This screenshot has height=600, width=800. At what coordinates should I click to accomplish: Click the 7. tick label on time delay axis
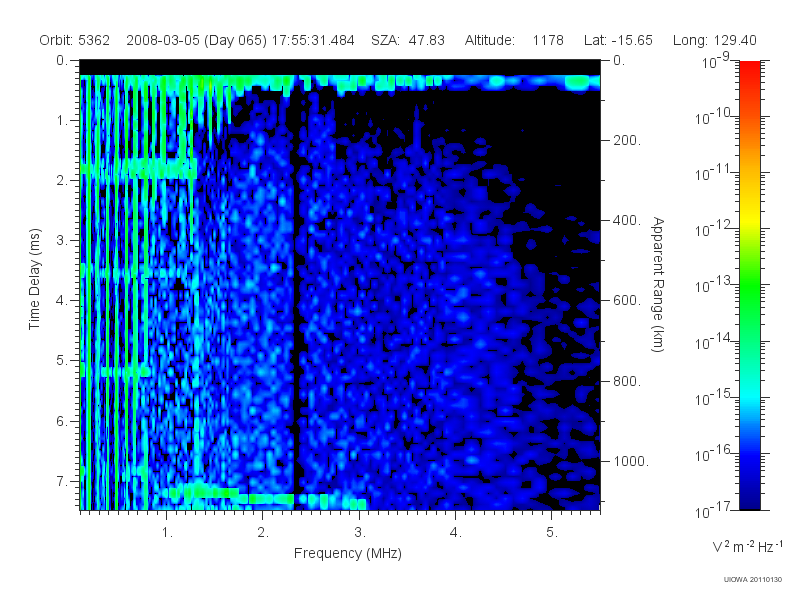pyautogui.click(x=62, y=481)
